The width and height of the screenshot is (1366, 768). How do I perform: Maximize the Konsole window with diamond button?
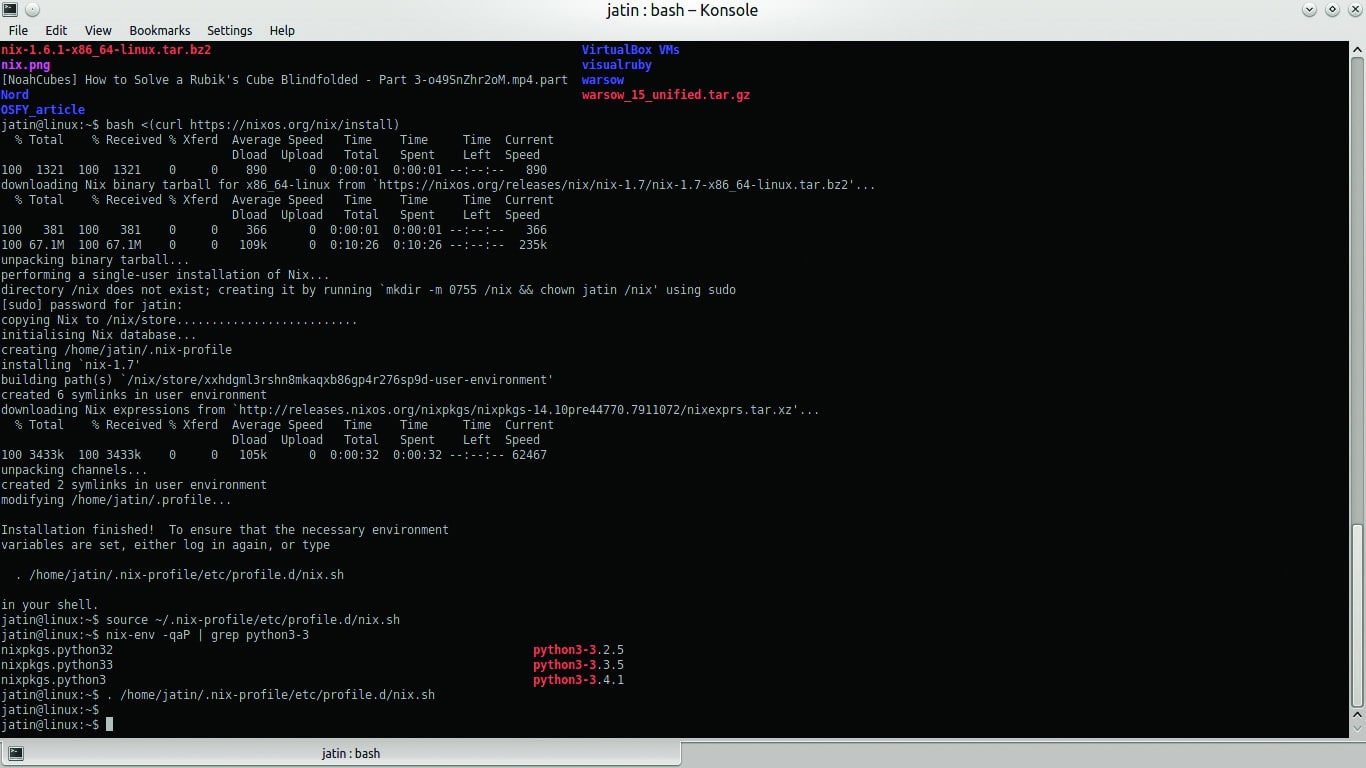pyautogui.click(x=1332, y=10)
